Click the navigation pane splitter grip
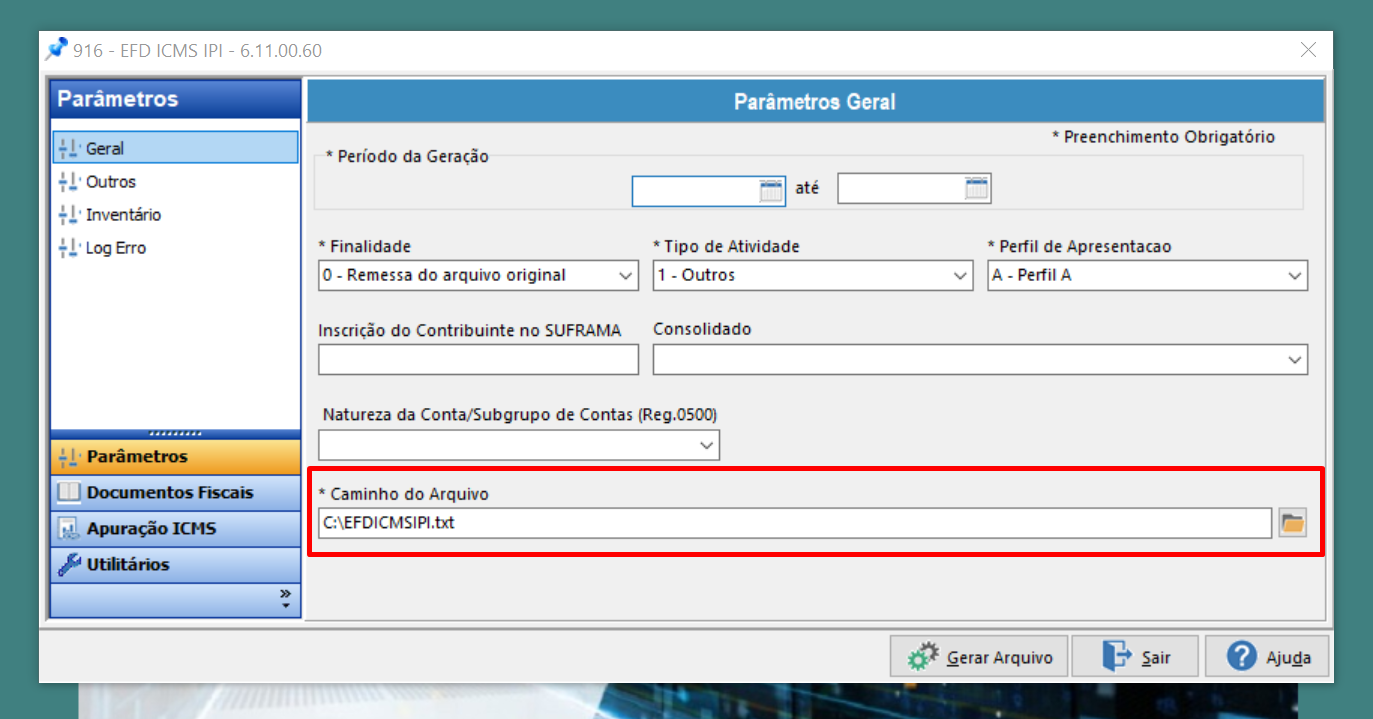 175,434
